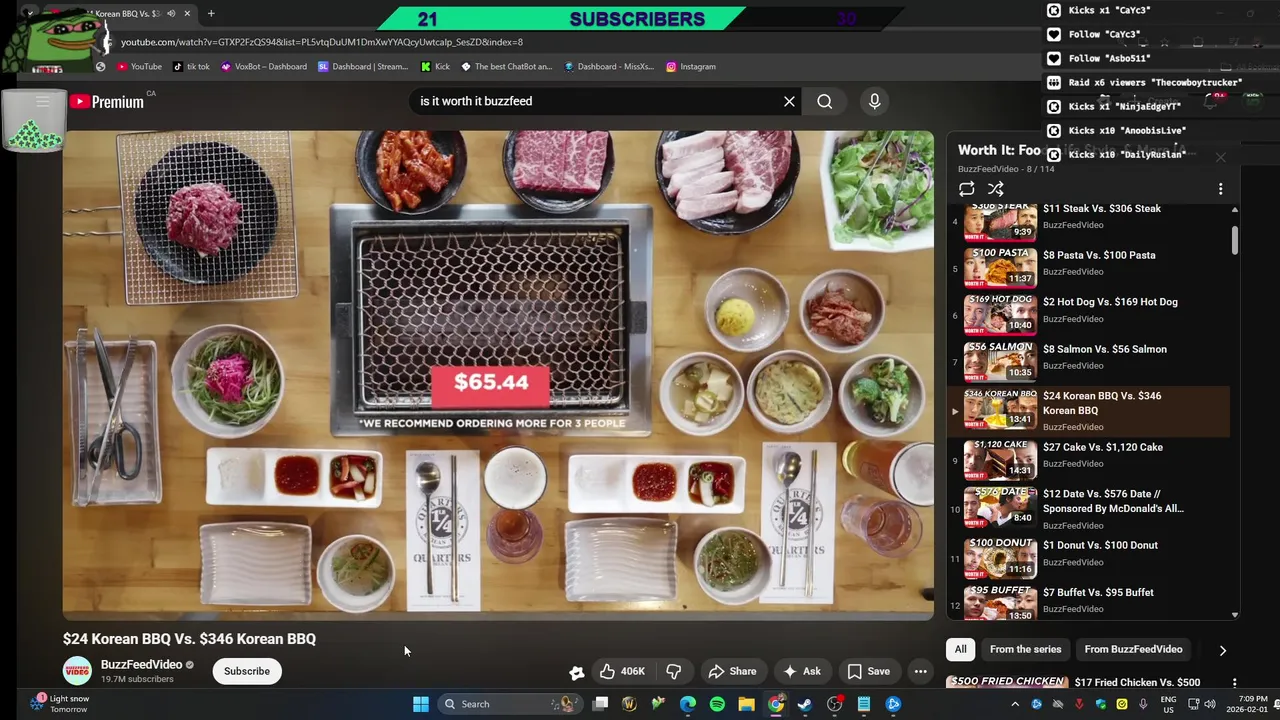This screenshot has width=1280, height=720.
Task: Open a new browser tab
Action: pos(211,14)
